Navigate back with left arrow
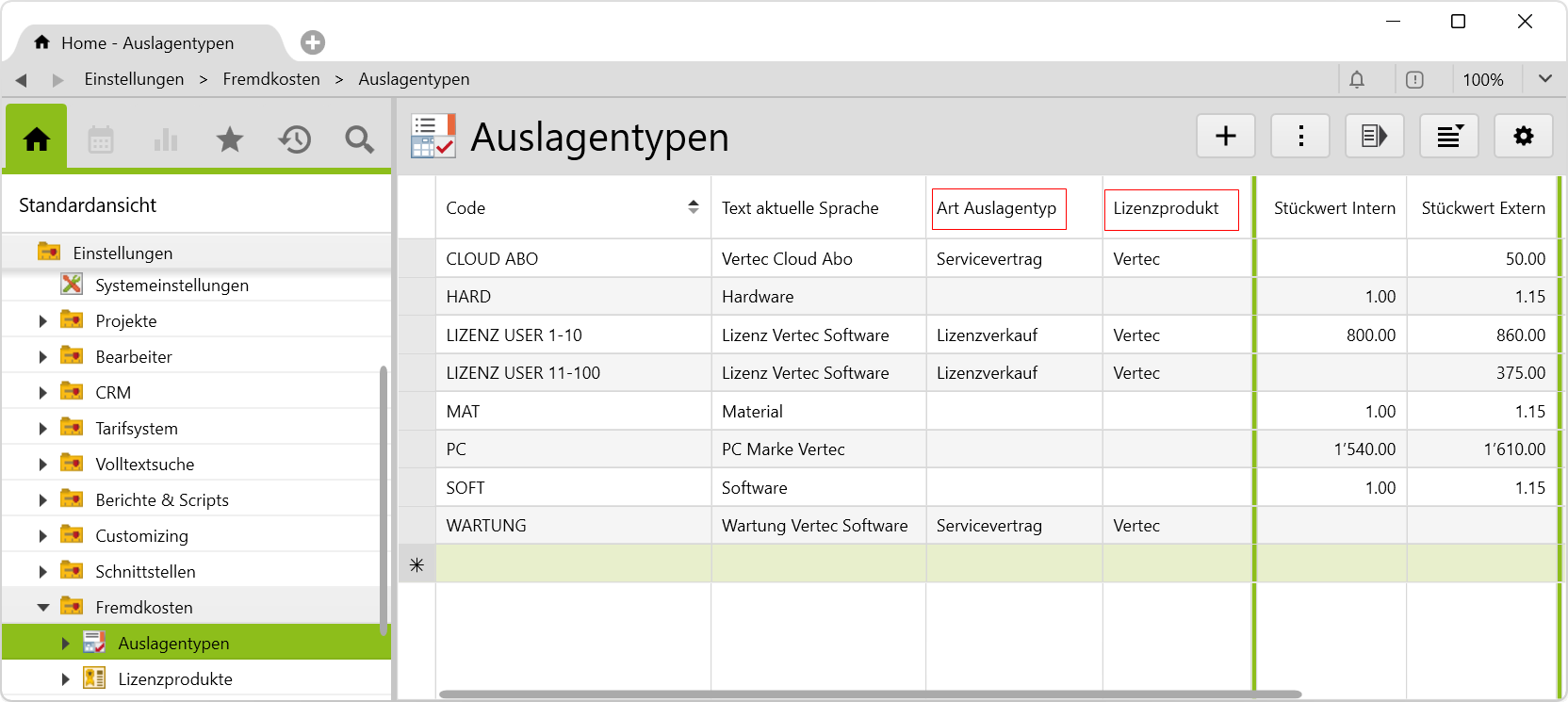This screenshot has width=1568, height=702. point(21,80)
